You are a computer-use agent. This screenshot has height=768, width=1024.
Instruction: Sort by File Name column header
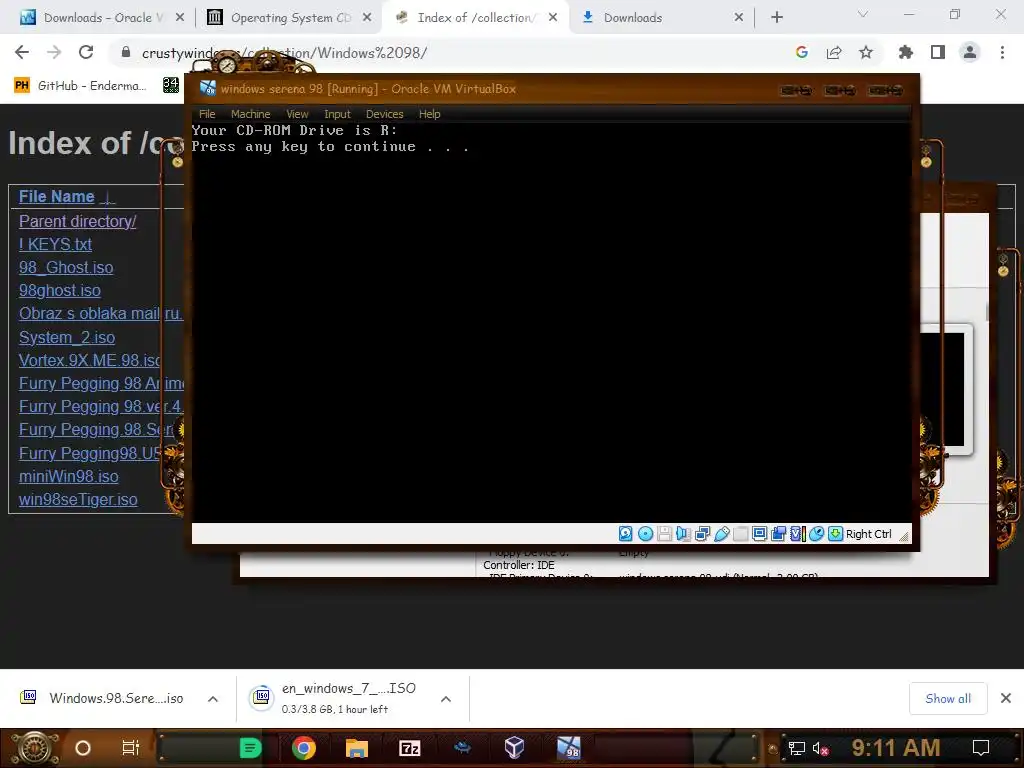57,197
